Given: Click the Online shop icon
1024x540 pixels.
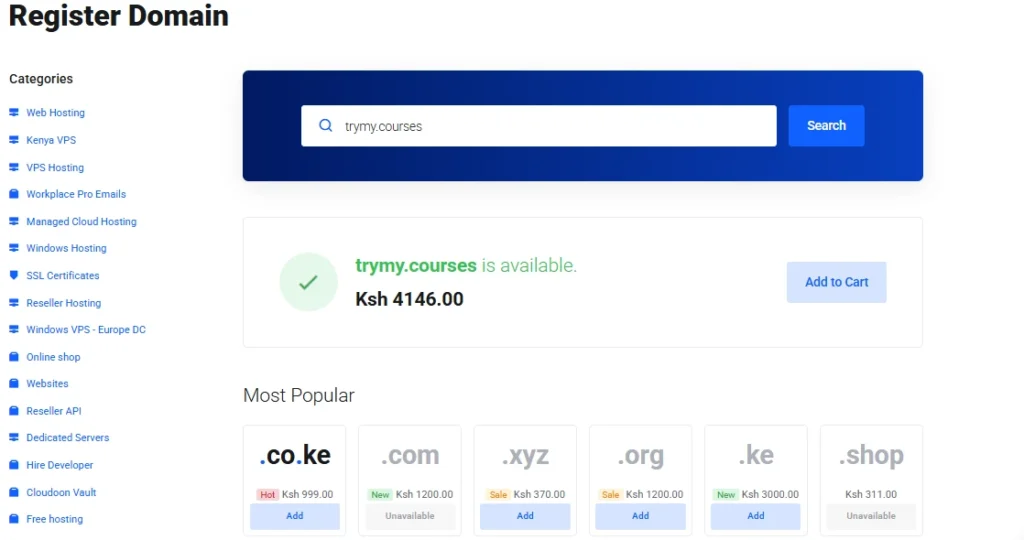Looking at the screenshot, I should (x=14, y=357).
